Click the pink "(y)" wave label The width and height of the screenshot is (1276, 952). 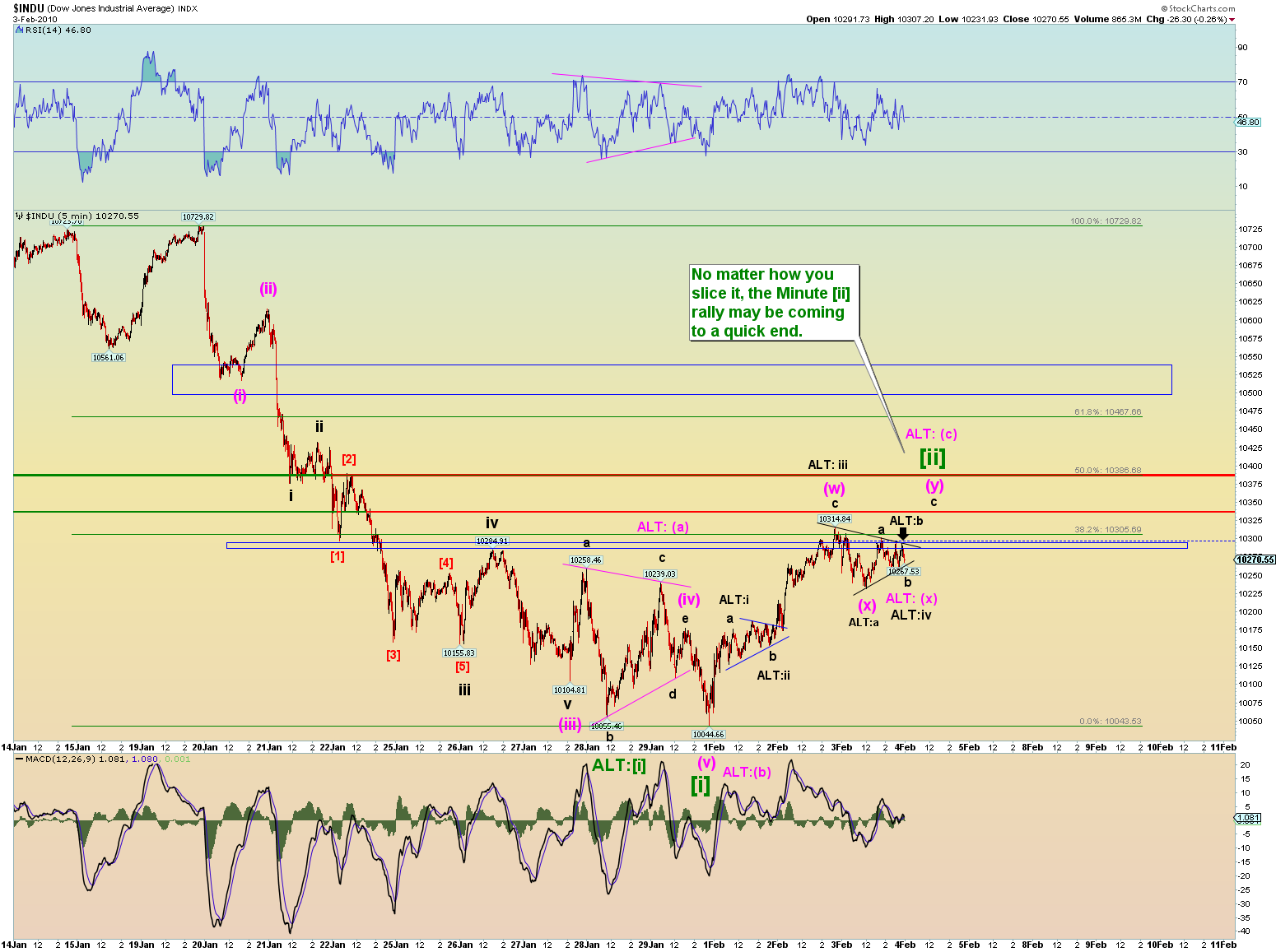[934, 485]
